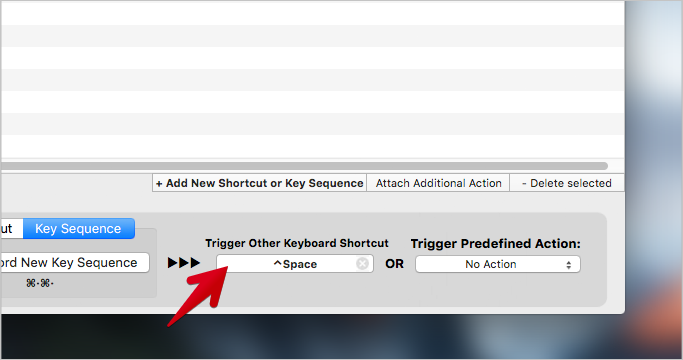The height and width of the screenshot is (360, 683).
Task: Click the OR text between options
Action: click(395, 264)
